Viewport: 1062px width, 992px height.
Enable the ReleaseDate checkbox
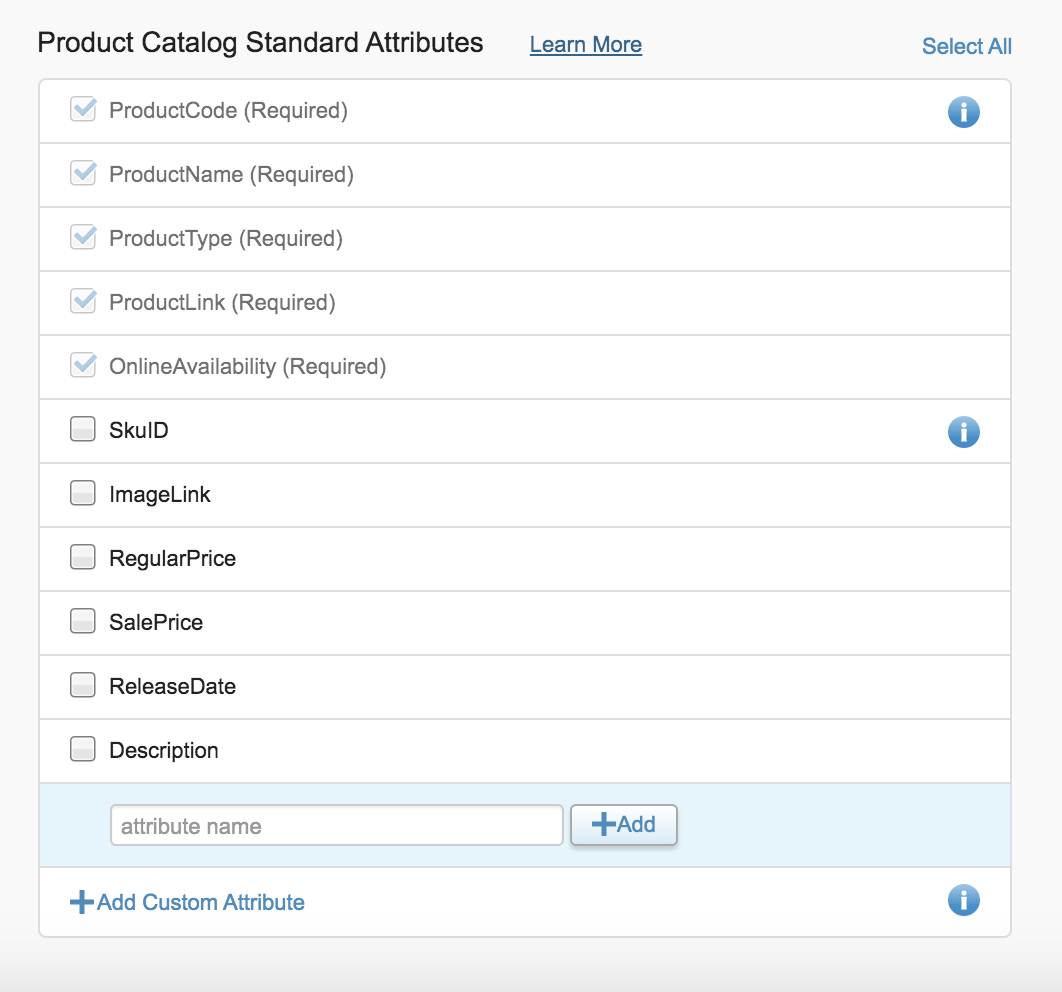pyautogui.click(x=83, y=686)
